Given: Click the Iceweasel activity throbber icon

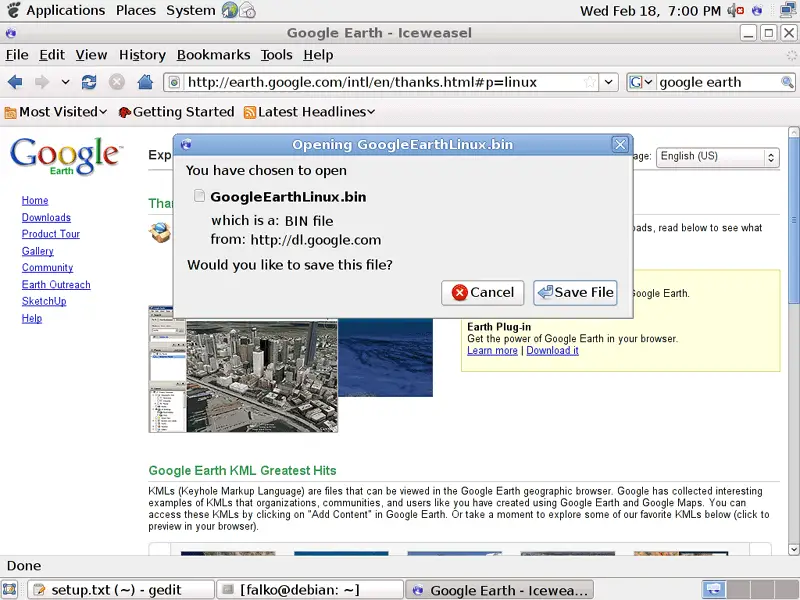Looking at the screenshot, I should click(791, 55).
